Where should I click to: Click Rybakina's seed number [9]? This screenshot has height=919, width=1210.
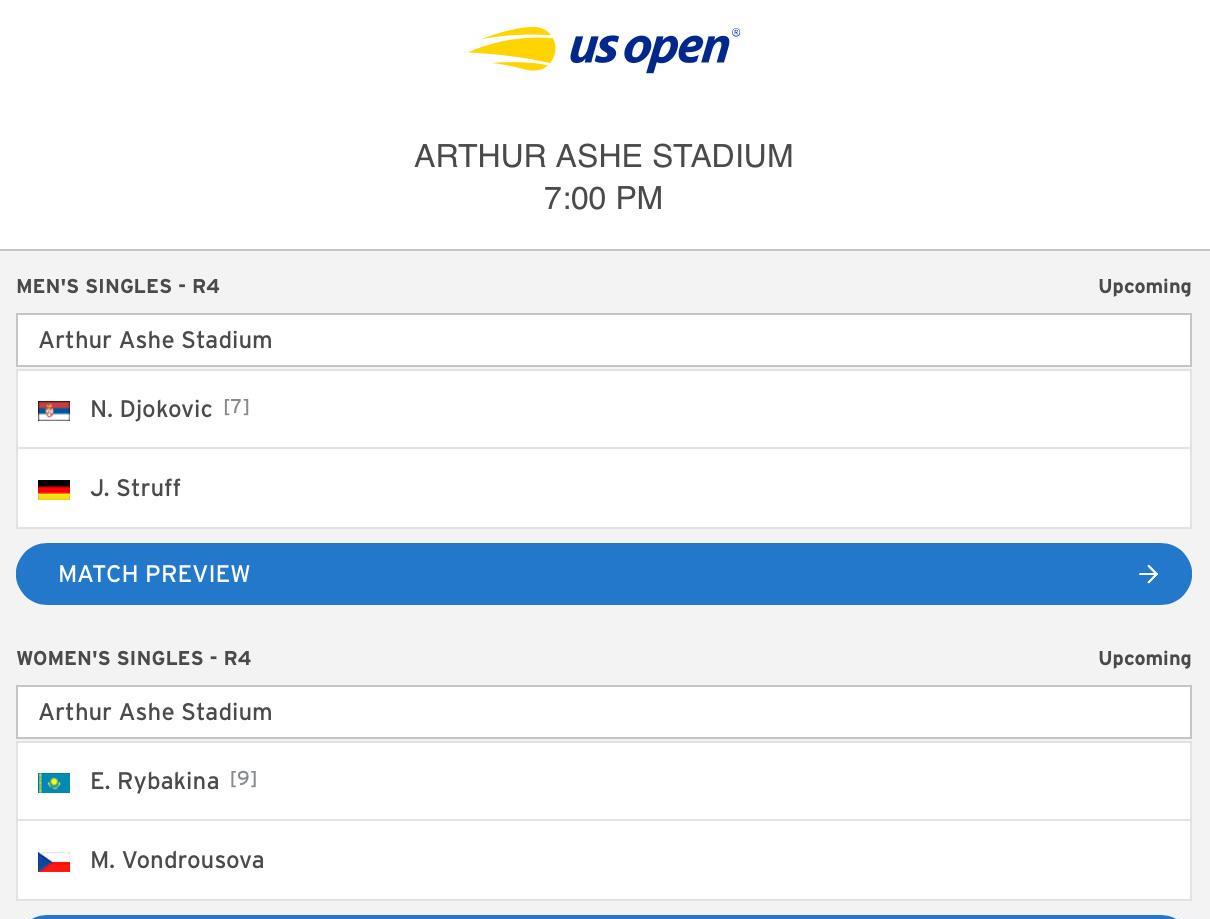point(243,779)
